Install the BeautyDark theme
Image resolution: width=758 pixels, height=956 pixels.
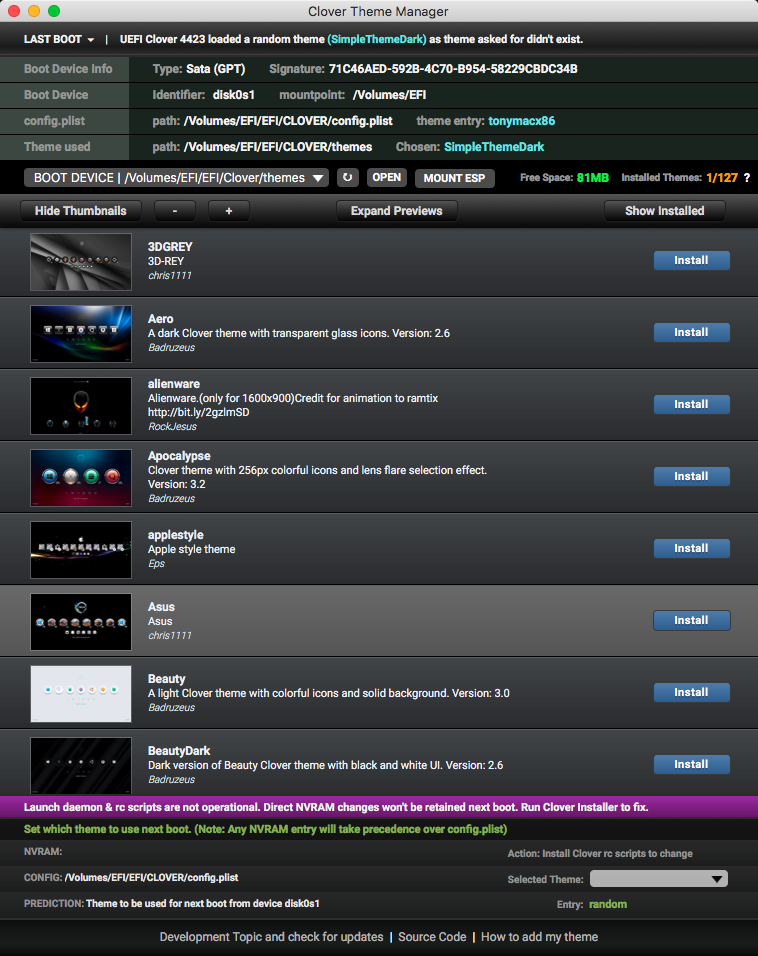point(692,764)
